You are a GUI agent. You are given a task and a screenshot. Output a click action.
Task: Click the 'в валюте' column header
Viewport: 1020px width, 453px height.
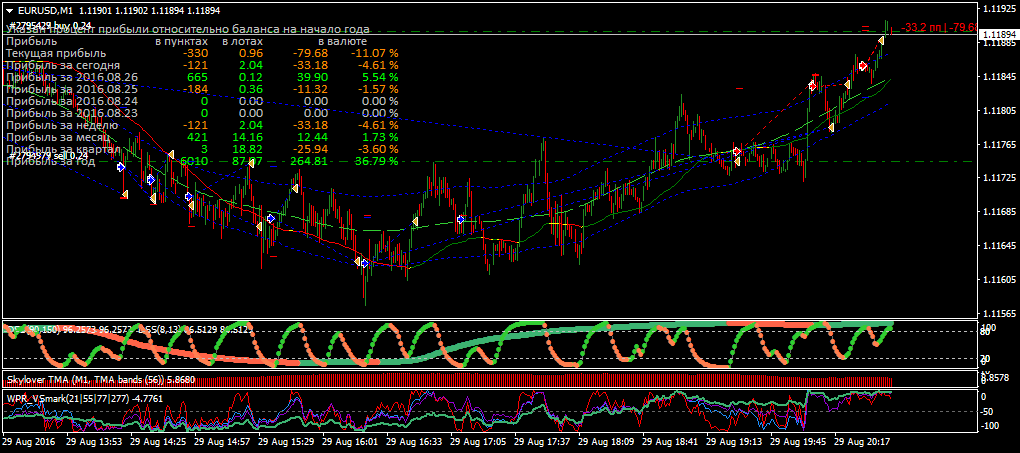pyautogui.click(x=342, y=41)
